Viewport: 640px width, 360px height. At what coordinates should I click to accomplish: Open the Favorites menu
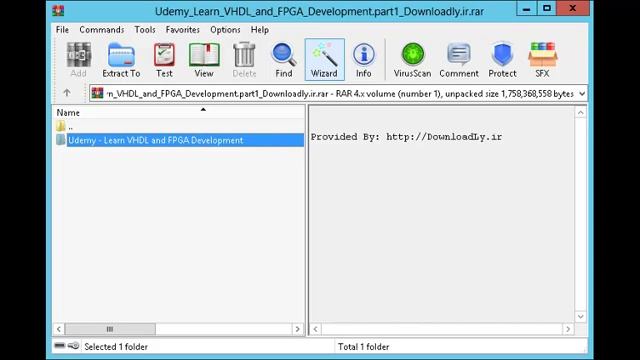point(182,30)
